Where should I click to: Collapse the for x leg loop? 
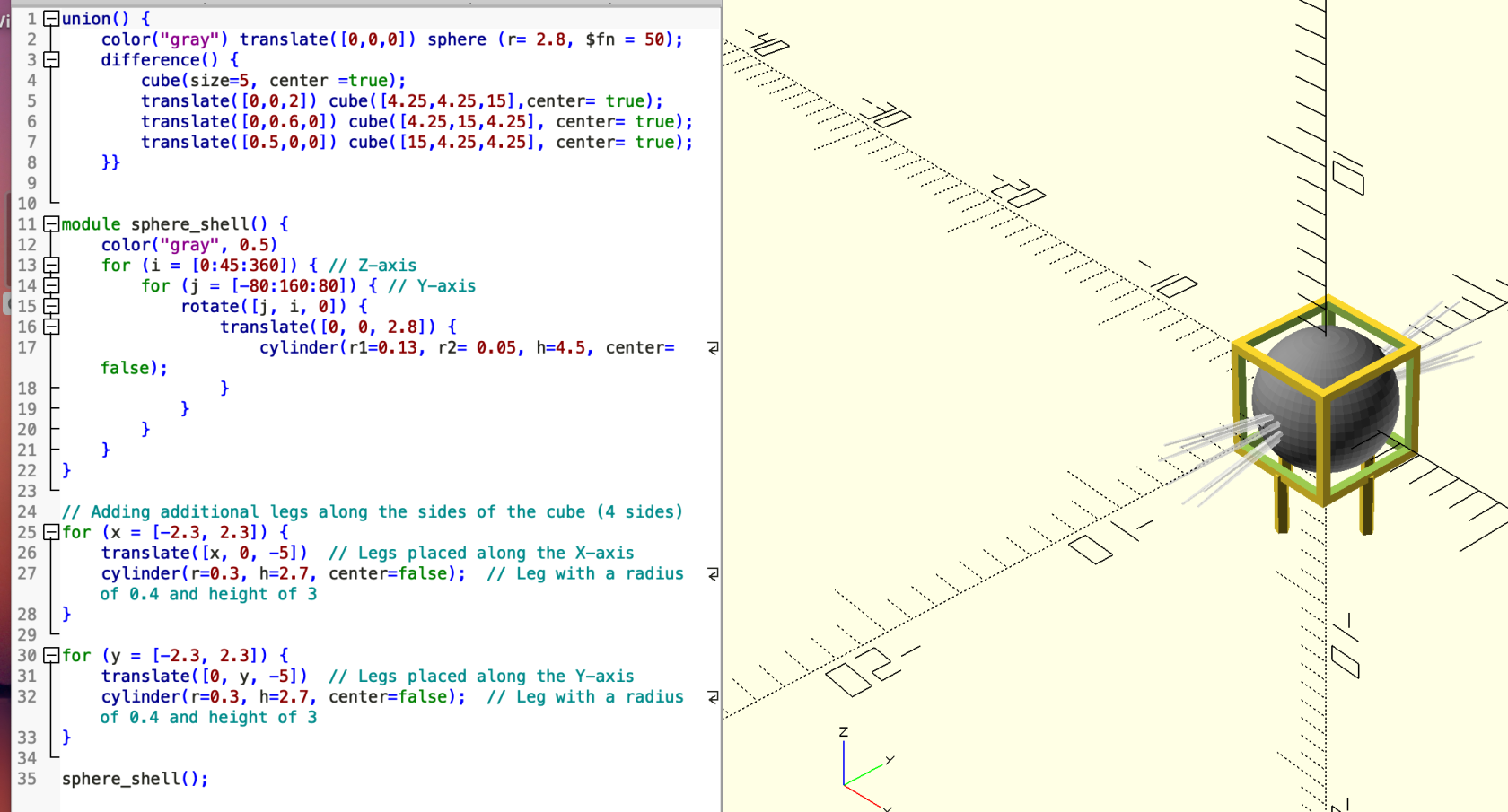tap(51, 532)
